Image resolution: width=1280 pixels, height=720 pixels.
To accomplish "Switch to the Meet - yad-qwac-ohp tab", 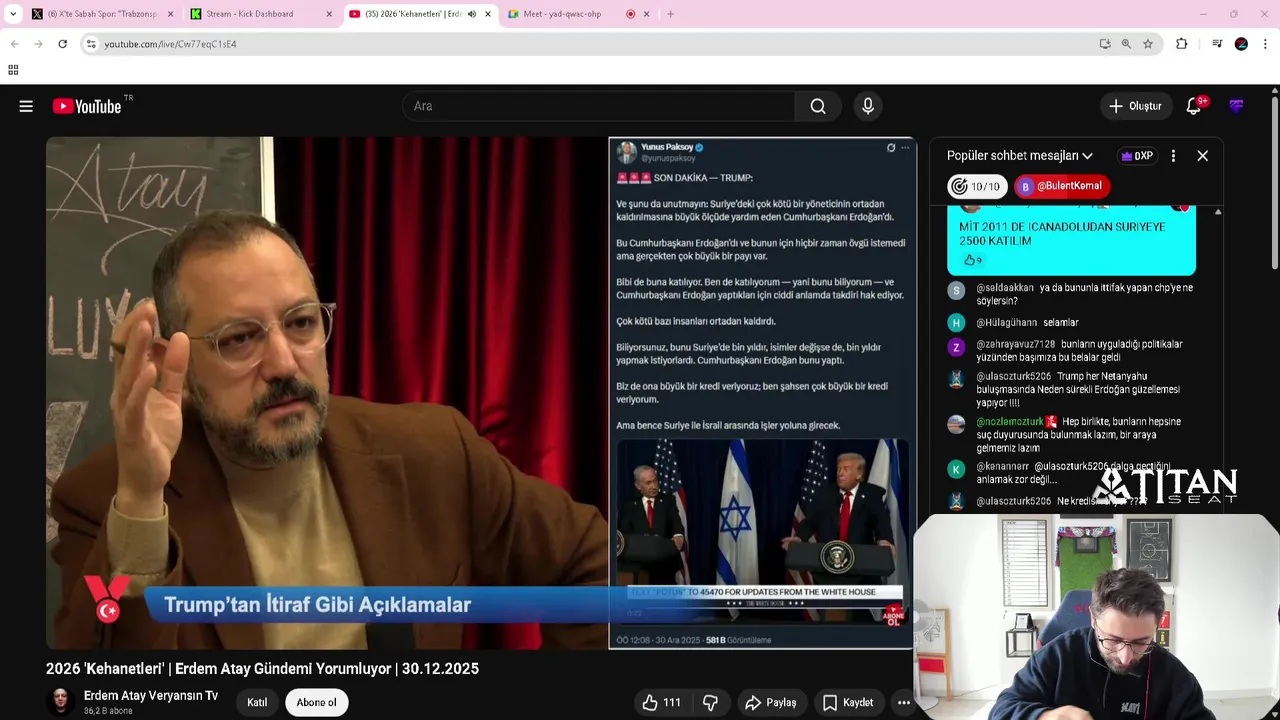I will (x=575, y=14).
